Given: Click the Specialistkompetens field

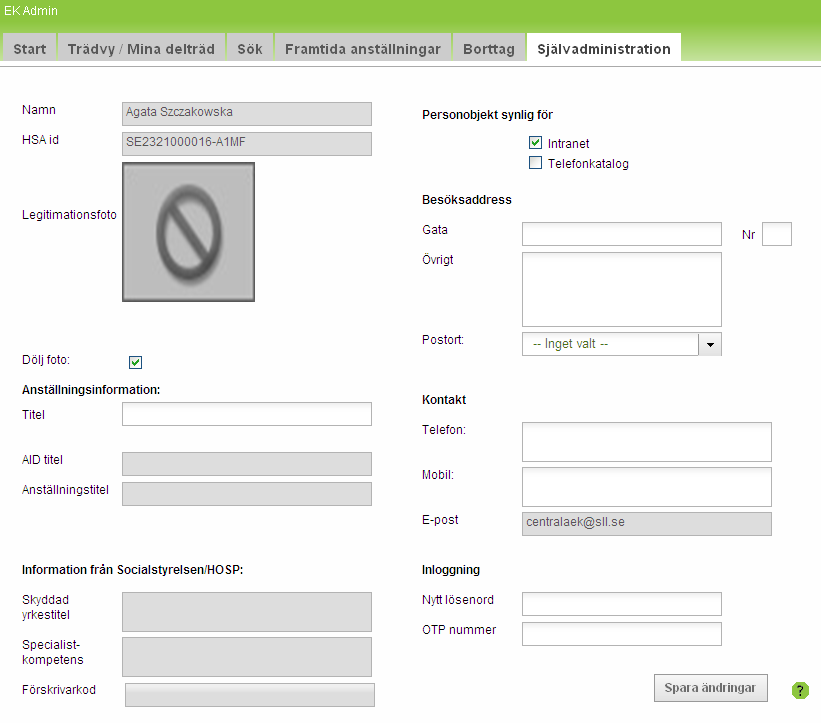Looking at the screenshot, I should (x=247, y=657).
